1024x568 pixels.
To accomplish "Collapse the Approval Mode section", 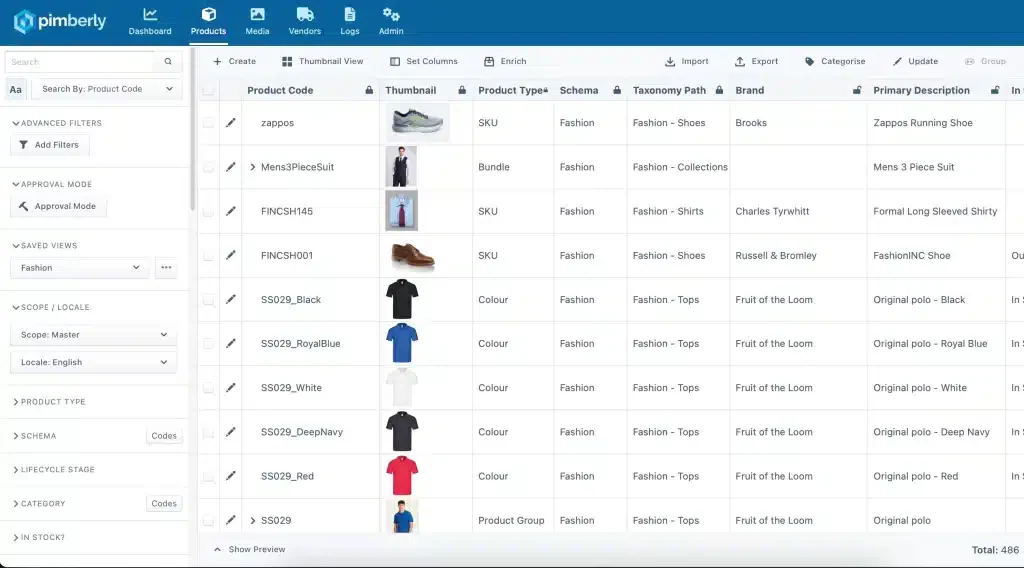I will (52, 184).
